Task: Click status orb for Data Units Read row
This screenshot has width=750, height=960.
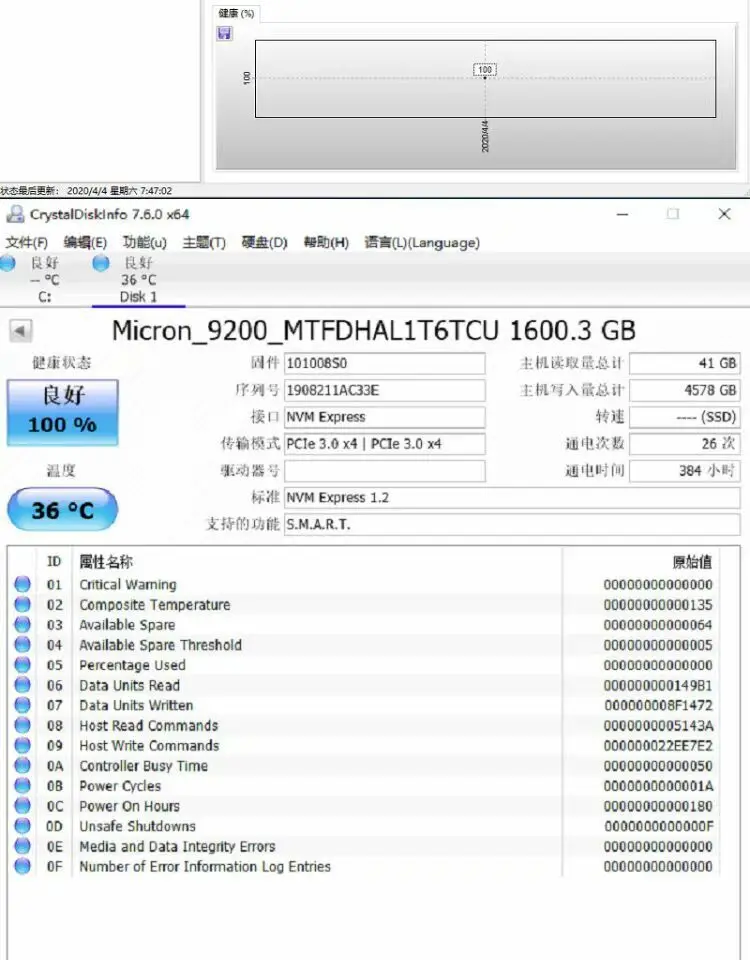Action: pyautogui.click(x=23, y=685)
